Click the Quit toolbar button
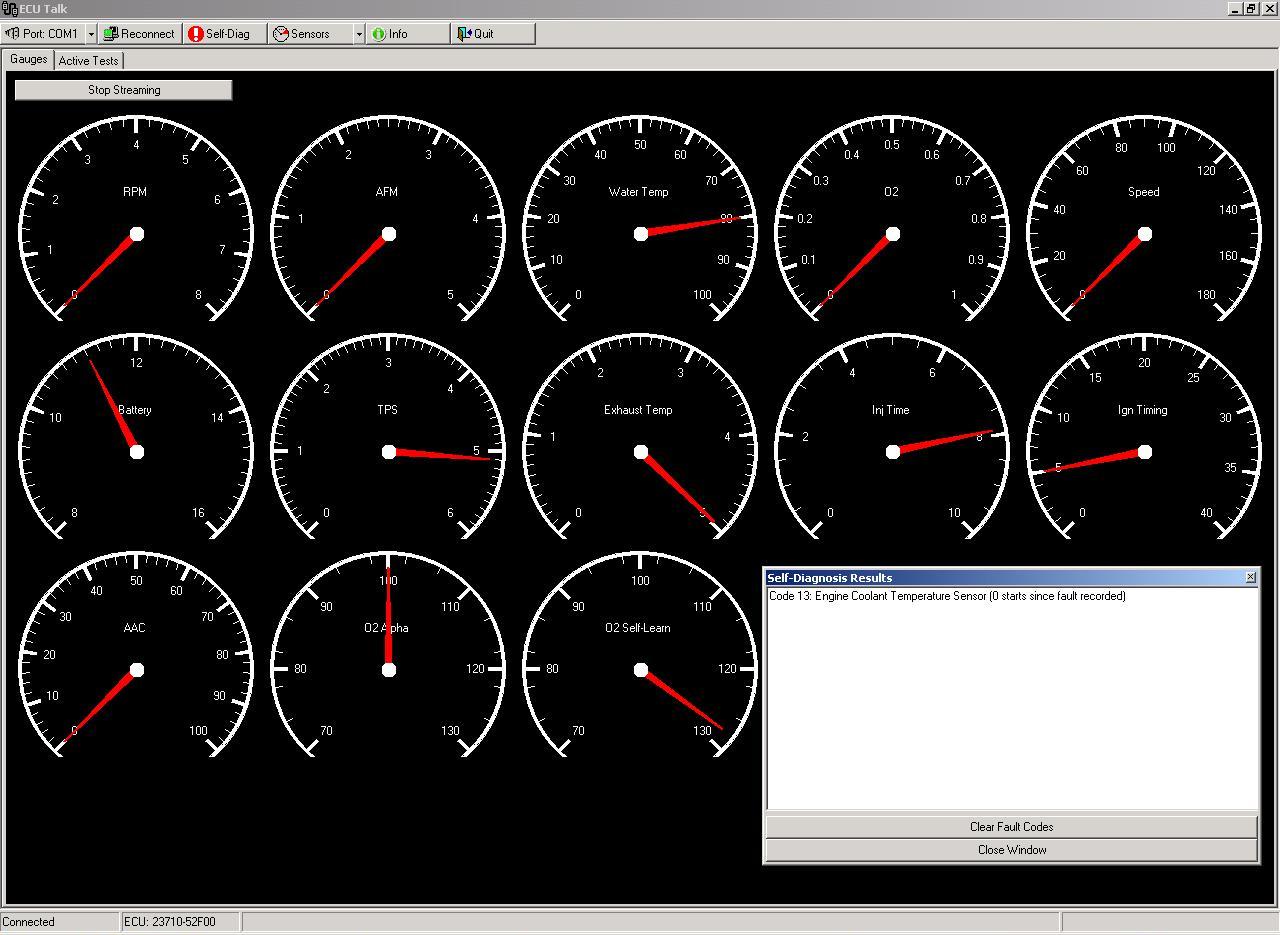This screenshot has height=935, width=1280. [x=492, y=34]
